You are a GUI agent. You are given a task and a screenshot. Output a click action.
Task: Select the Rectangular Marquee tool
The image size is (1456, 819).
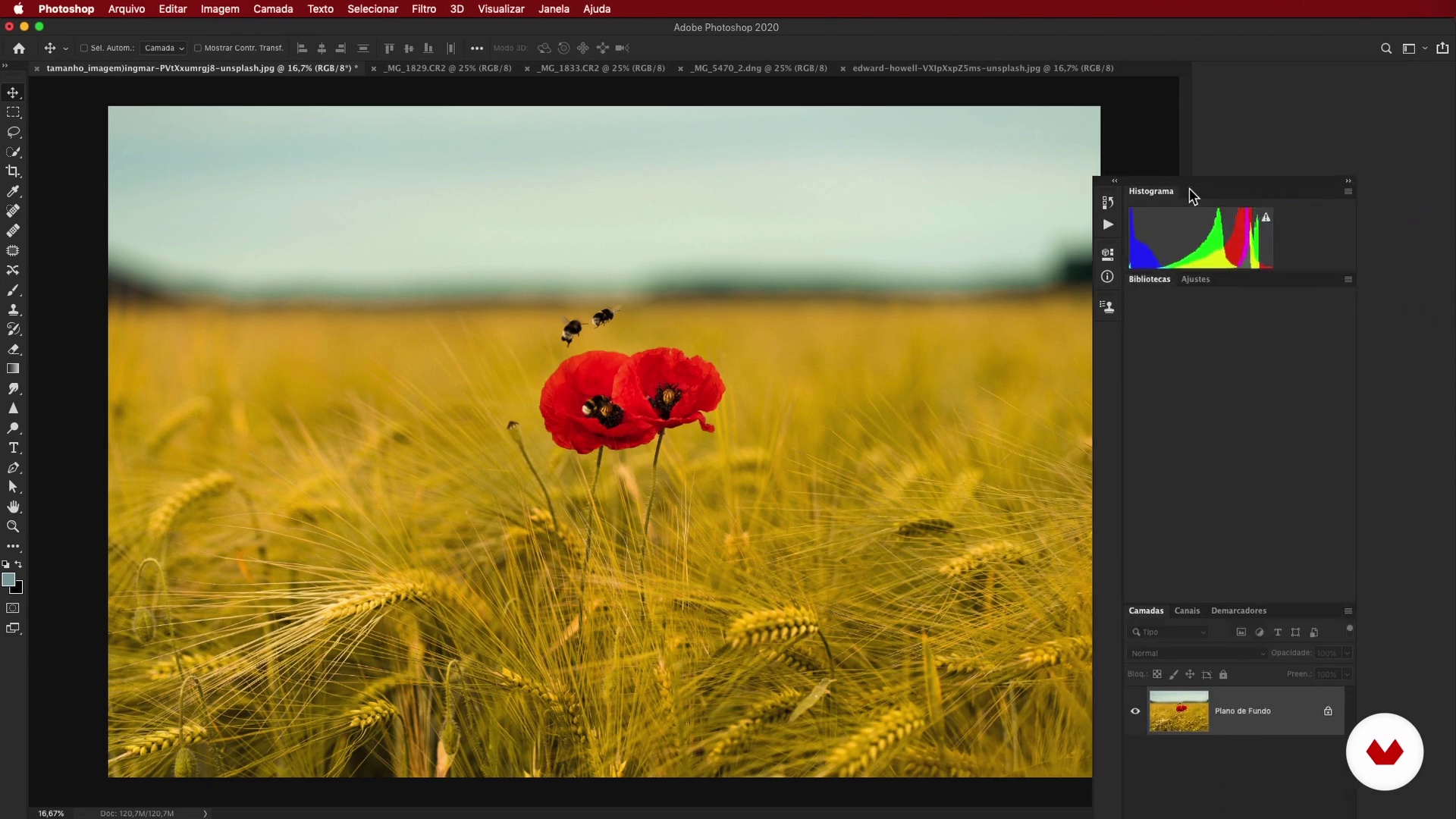13,112
